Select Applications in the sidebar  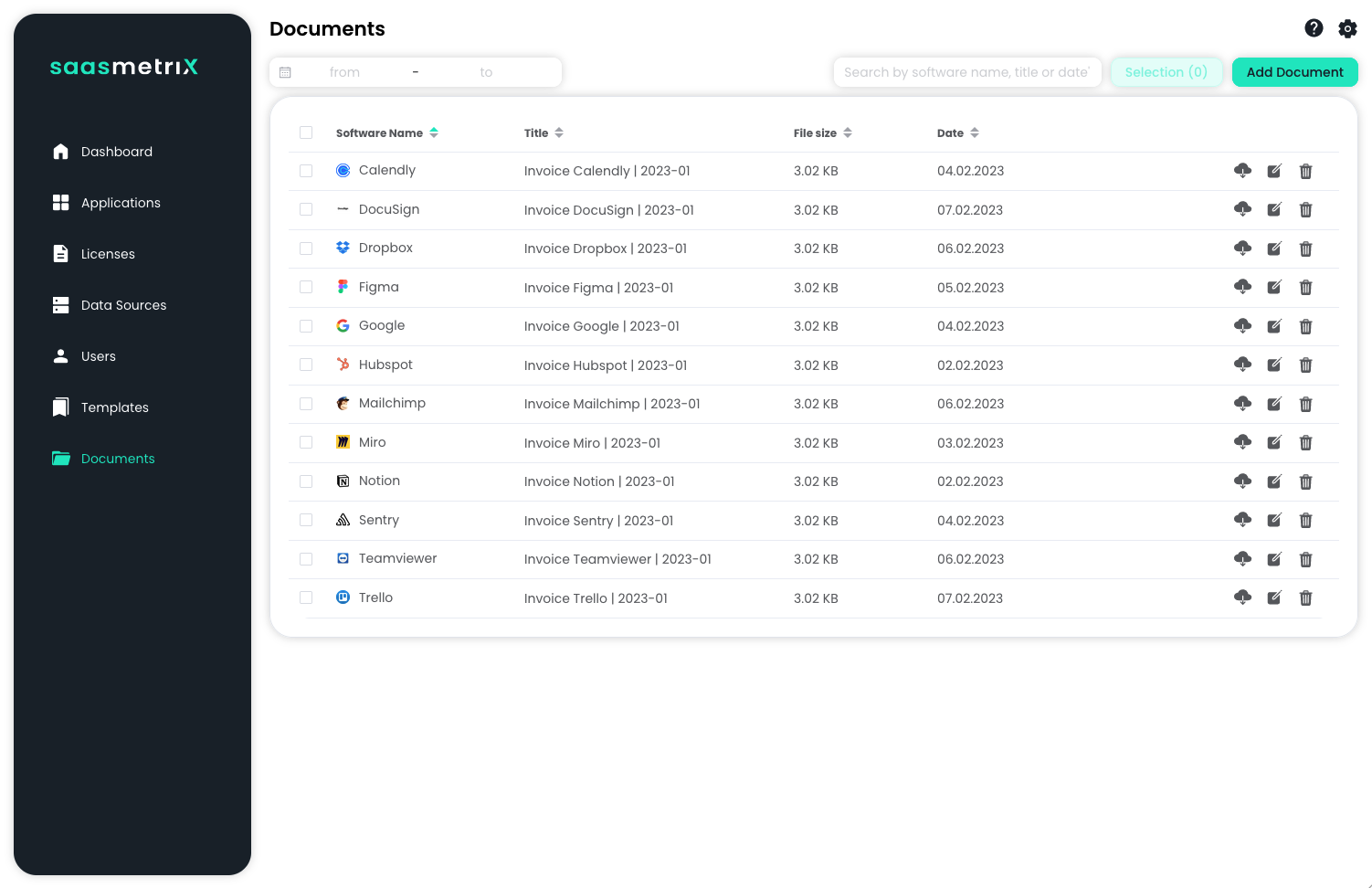pyautogui.click(x=121, y=203)
